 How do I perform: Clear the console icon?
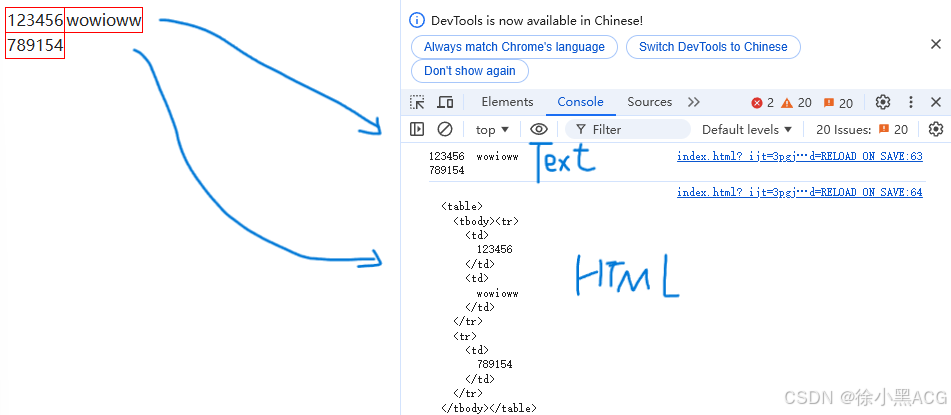[x=445, y=129]
